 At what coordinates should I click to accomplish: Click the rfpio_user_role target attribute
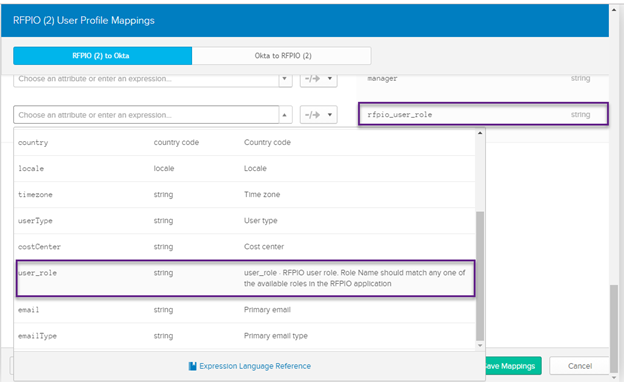483,114
